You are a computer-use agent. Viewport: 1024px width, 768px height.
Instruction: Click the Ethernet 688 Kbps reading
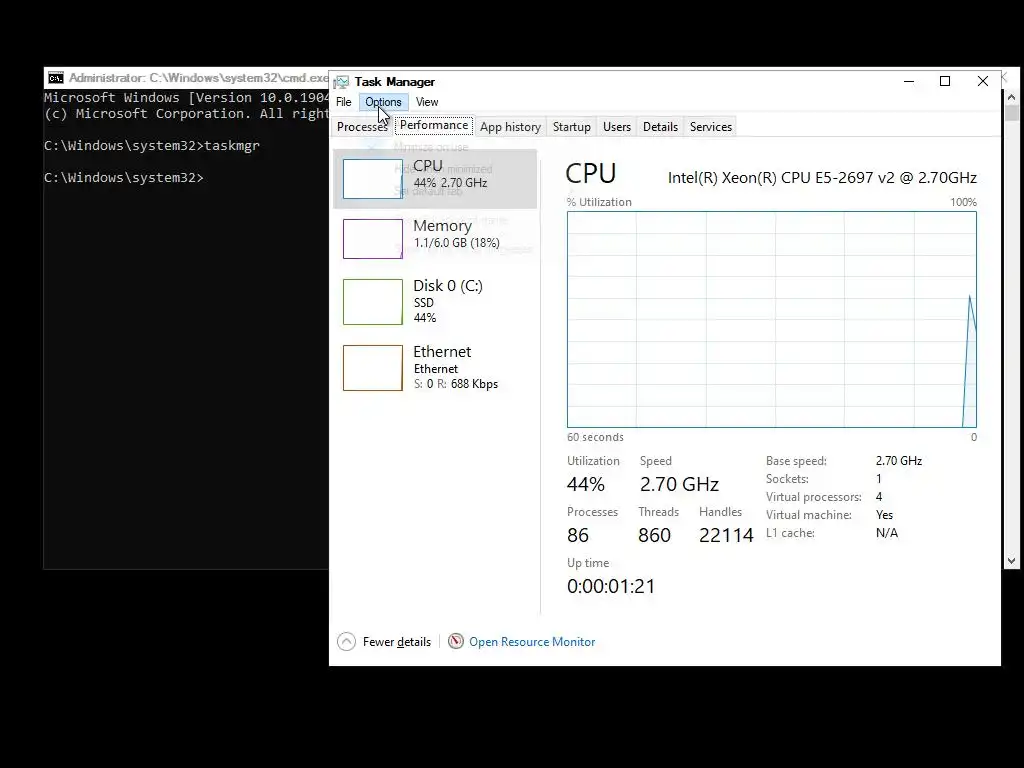(474, 384)
